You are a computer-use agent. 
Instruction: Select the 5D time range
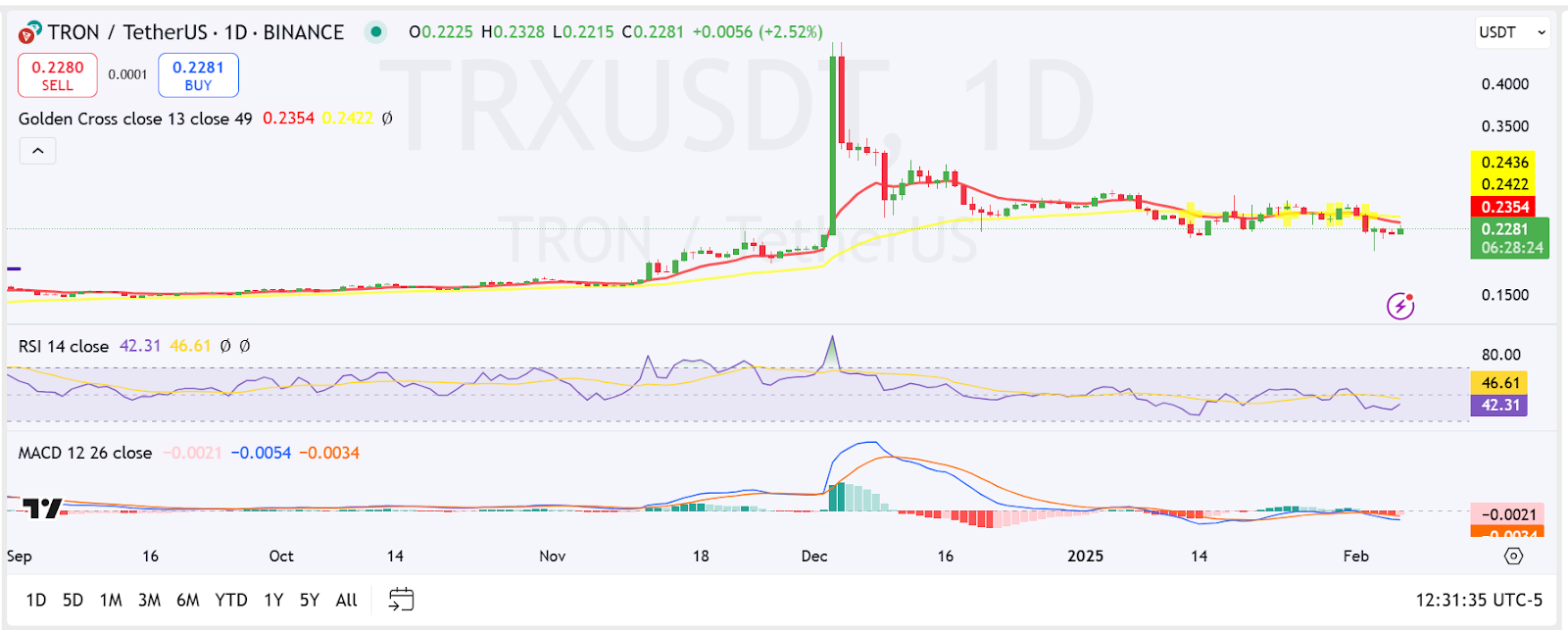(73, 600)
